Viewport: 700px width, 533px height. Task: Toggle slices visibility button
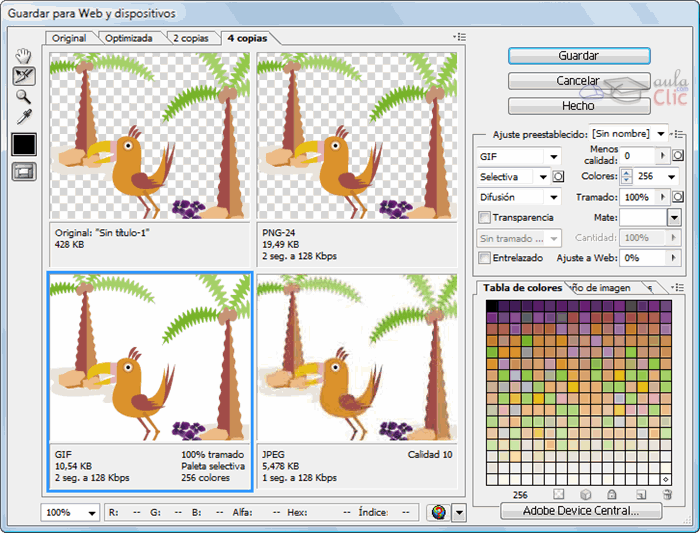click(x=24, y=171)
